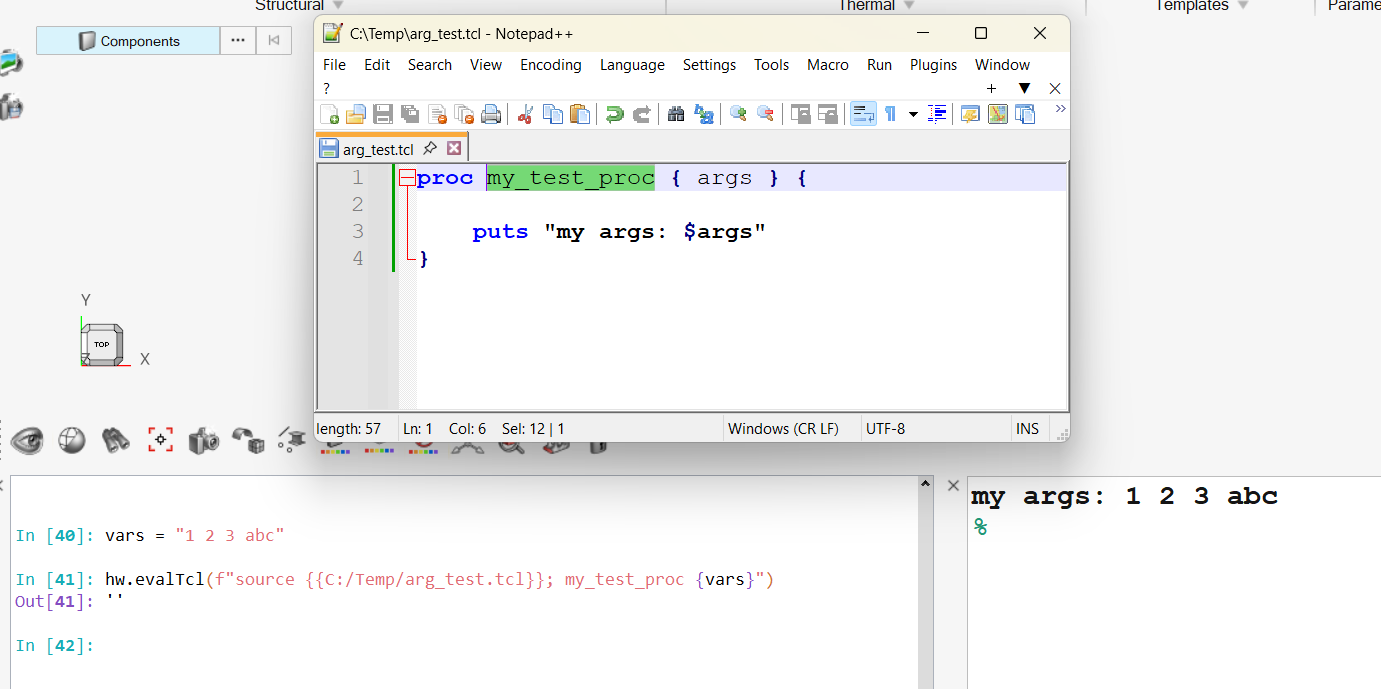Screen dimensions: 1381x689
Task: Open the black triangle tab list dropdown
Action: click(1024, 89)
